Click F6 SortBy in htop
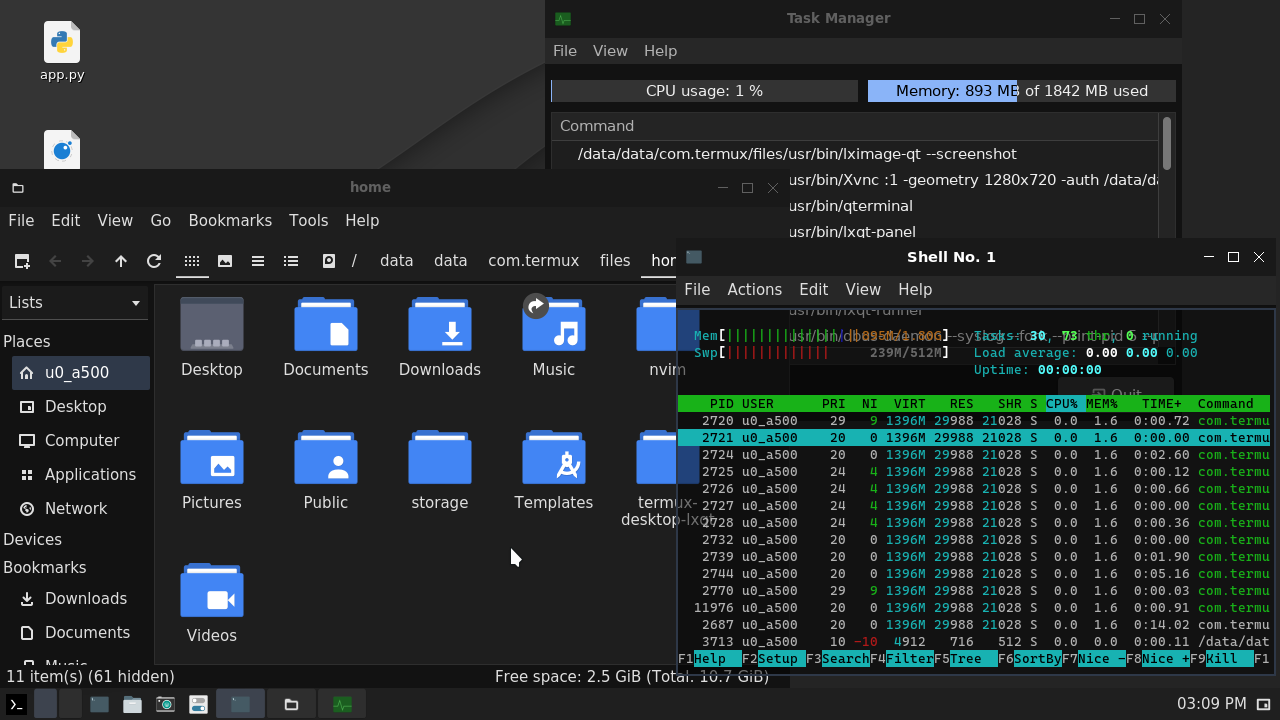1280x720 pixels. pos(1030,659)
